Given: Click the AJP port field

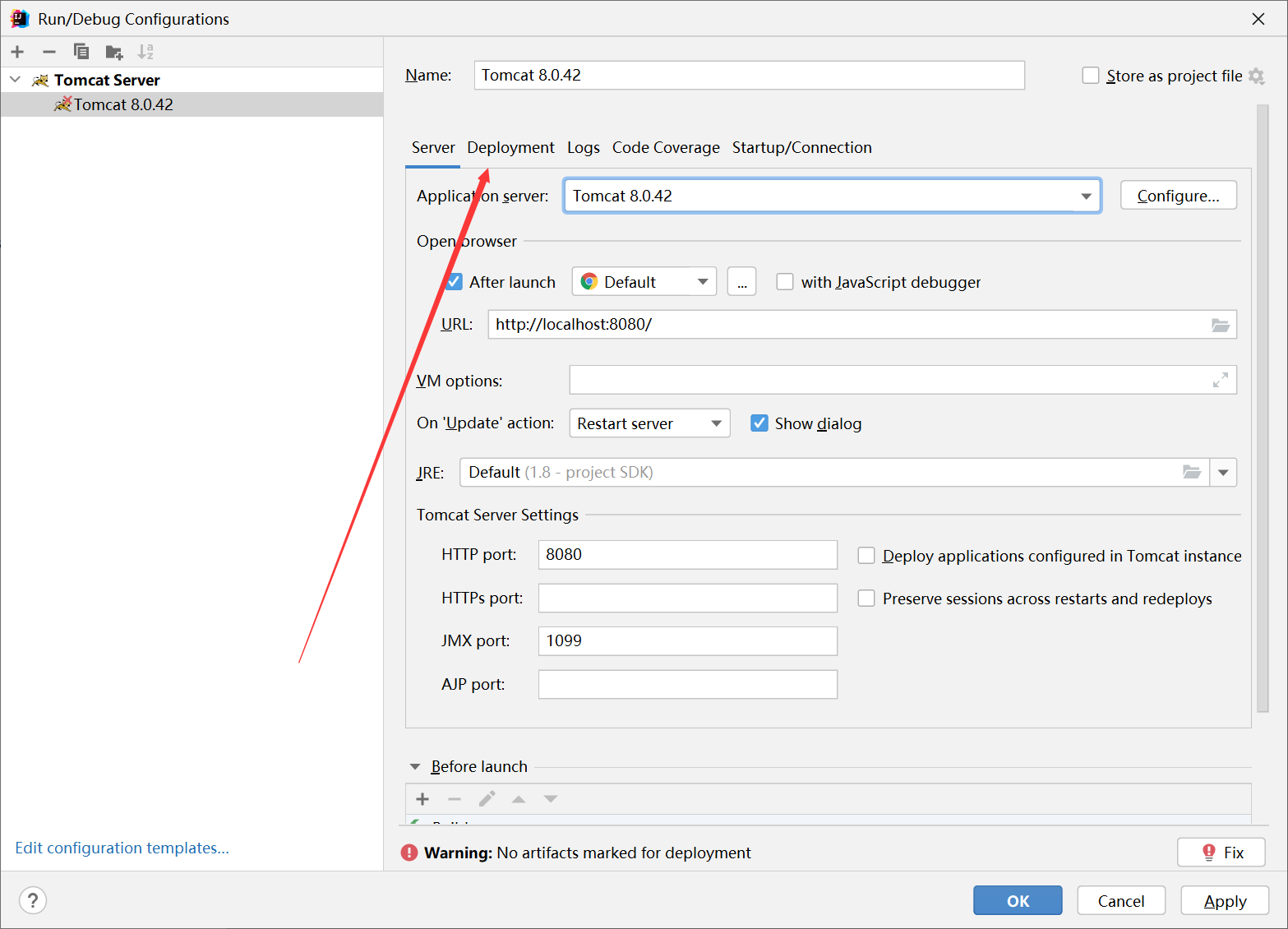Looking at the screenshot, I should 688,684.
